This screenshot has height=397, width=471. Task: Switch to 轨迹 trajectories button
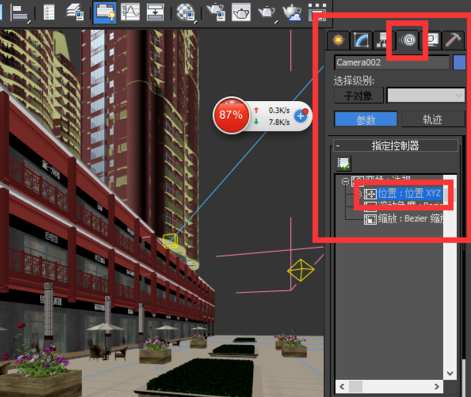433,119
